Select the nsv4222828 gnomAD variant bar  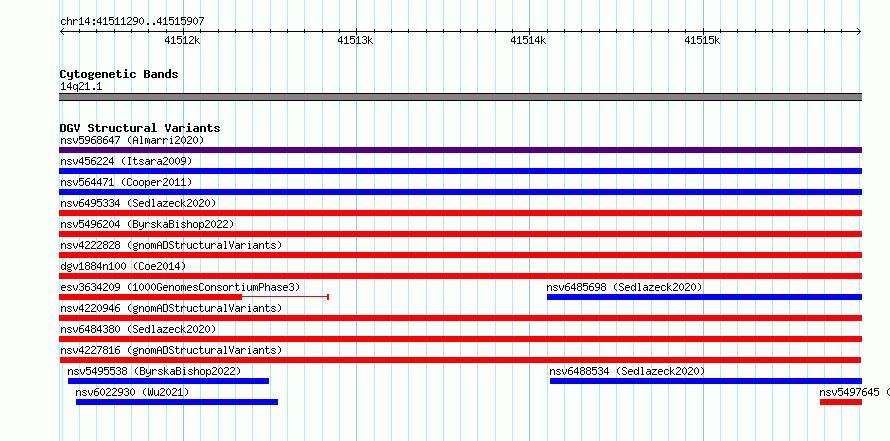[x=460, y=255]
